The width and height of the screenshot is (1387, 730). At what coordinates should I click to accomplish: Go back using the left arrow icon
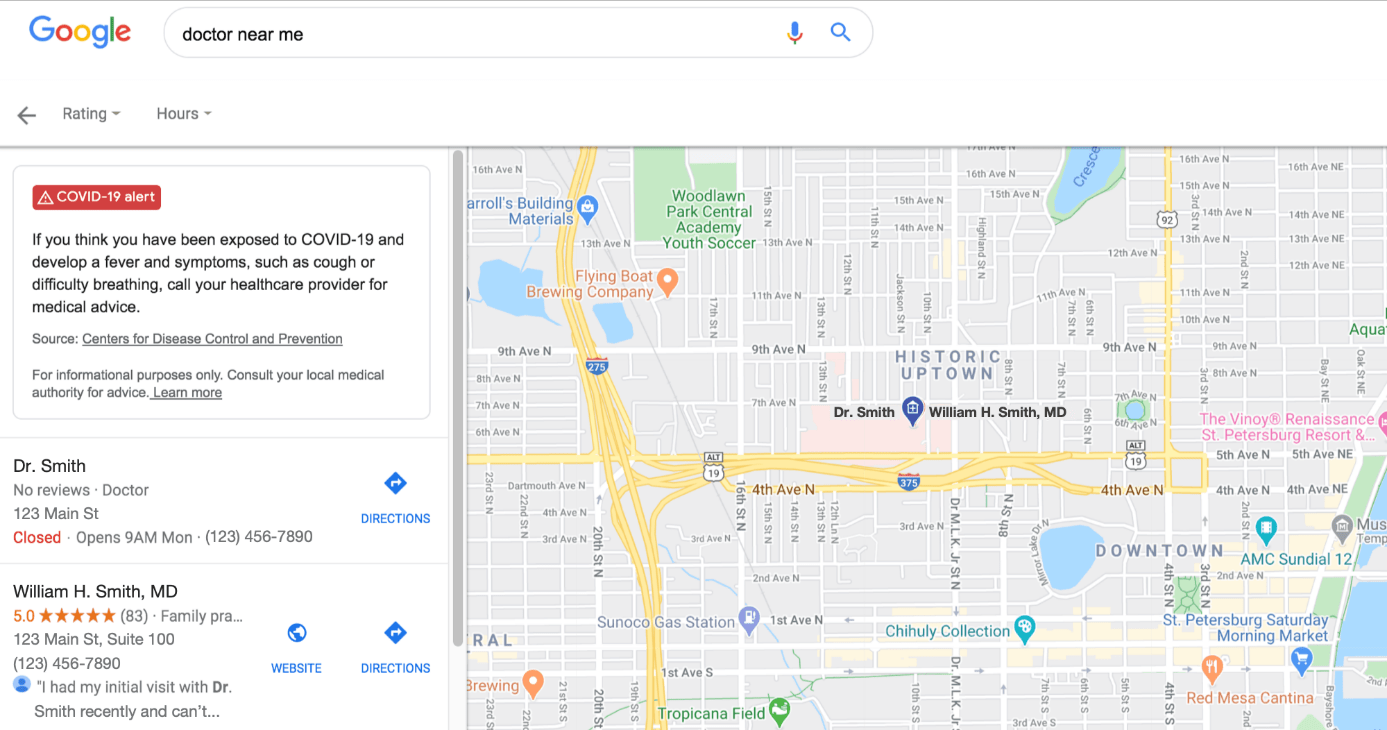click(x=27, y=115)
